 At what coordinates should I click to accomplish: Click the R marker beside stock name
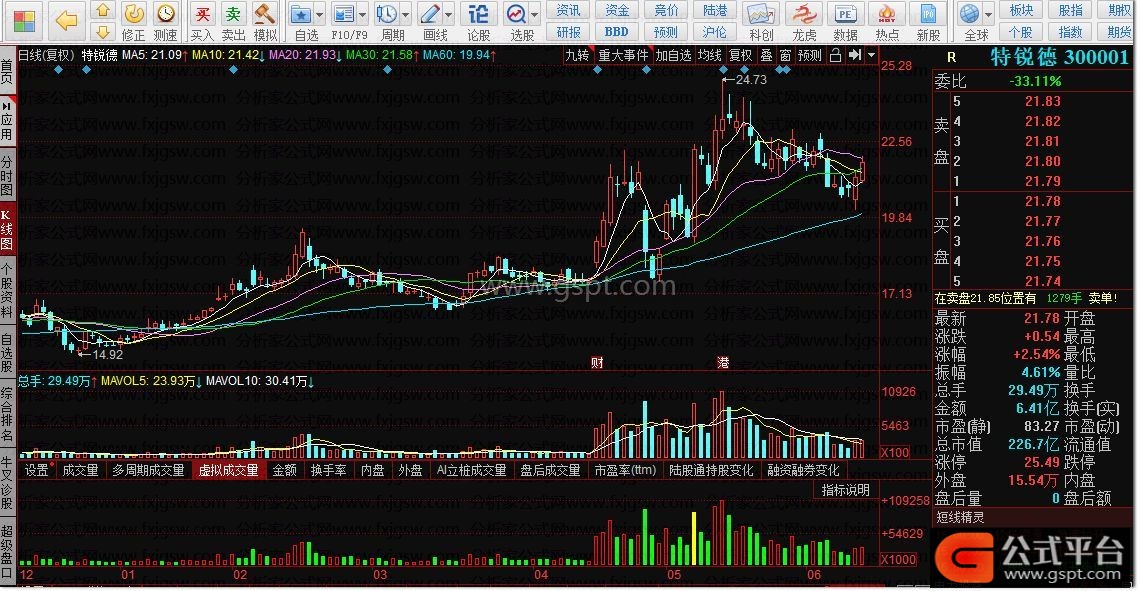click(x=952, y=57)
